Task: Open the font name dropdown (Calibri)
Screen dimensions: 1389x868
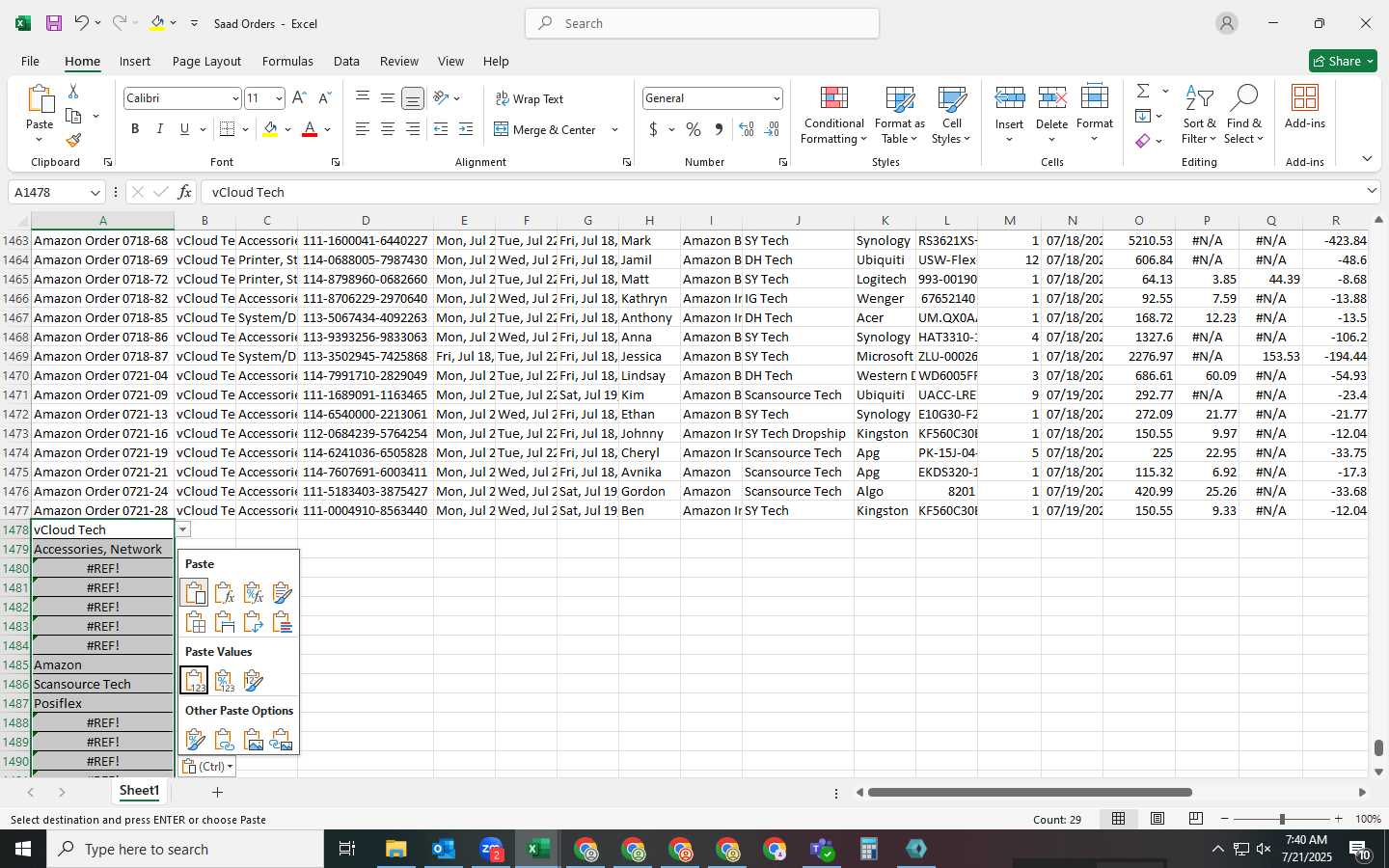Action: click(x=234, y=98)
